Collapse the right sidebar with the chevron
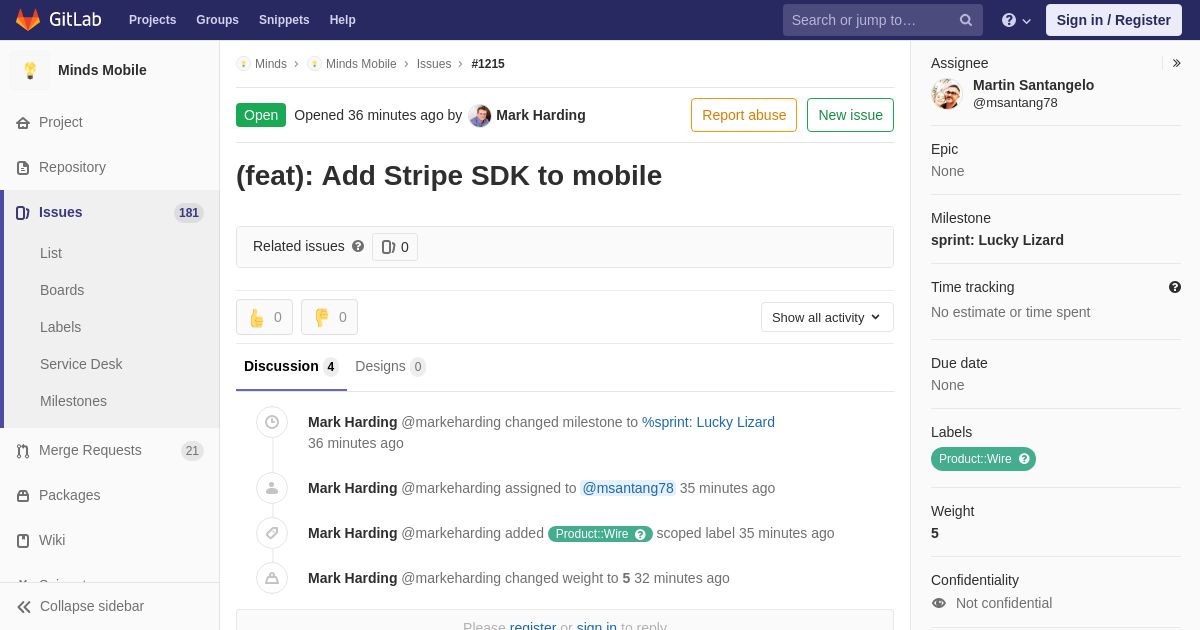Screen dimensions: 1200x630 click(1177, 63)
